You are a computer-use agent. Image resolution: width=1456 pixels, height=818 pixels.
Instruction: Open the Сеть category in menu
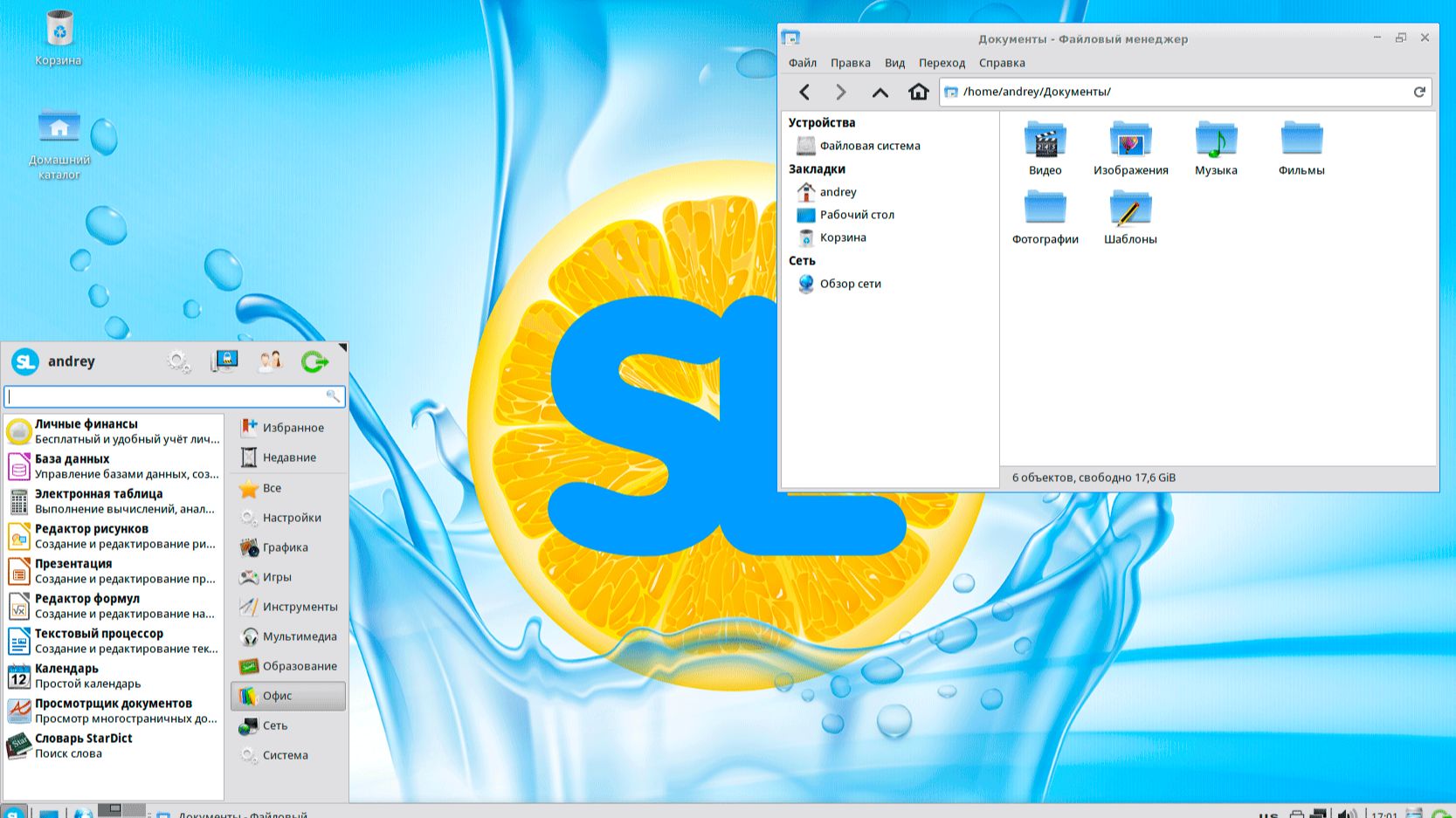(x=288, y=725)
